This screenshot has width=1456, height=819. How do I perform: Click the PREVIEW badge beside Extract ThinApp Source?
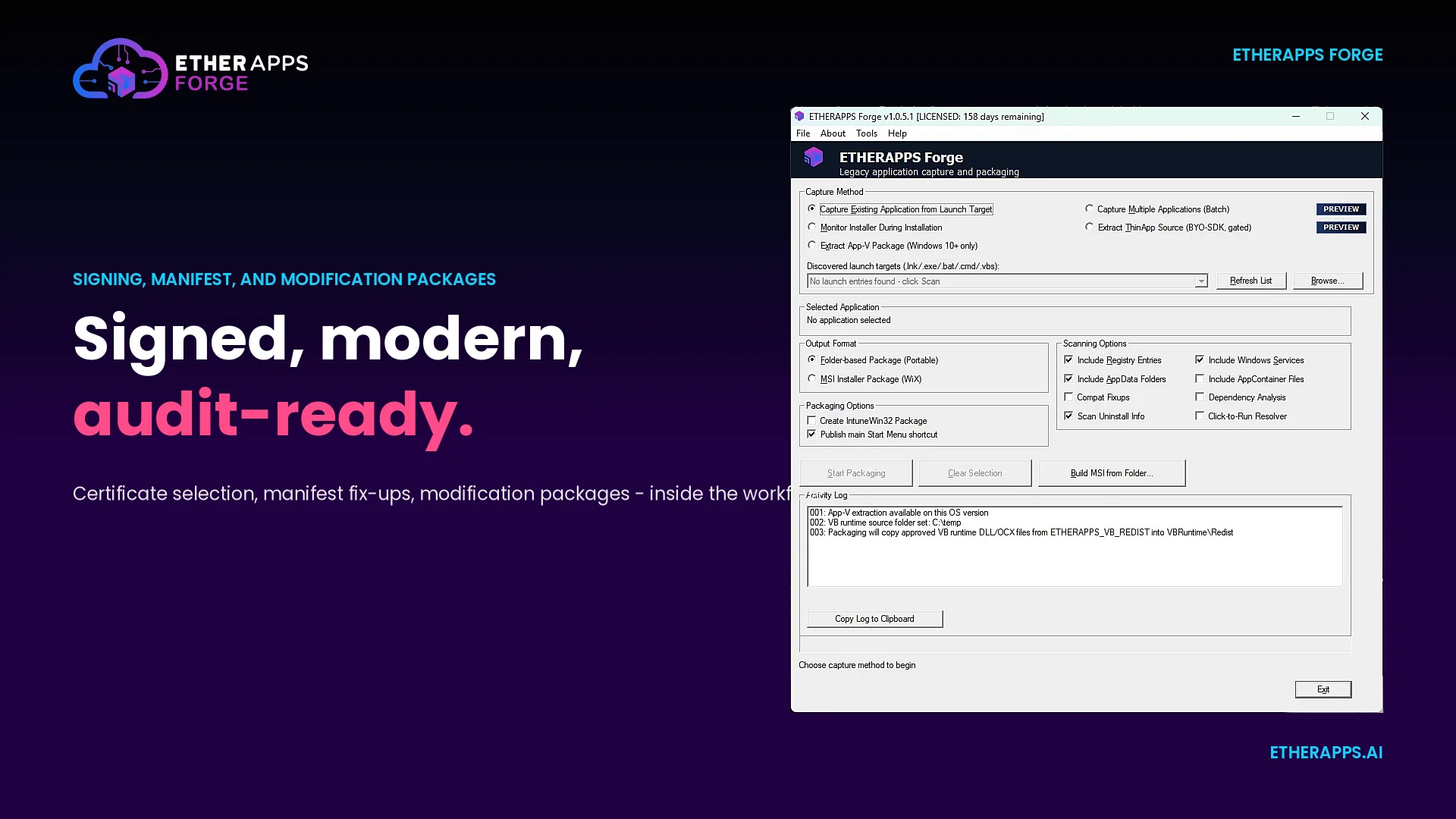click(x=1341, y=227)
